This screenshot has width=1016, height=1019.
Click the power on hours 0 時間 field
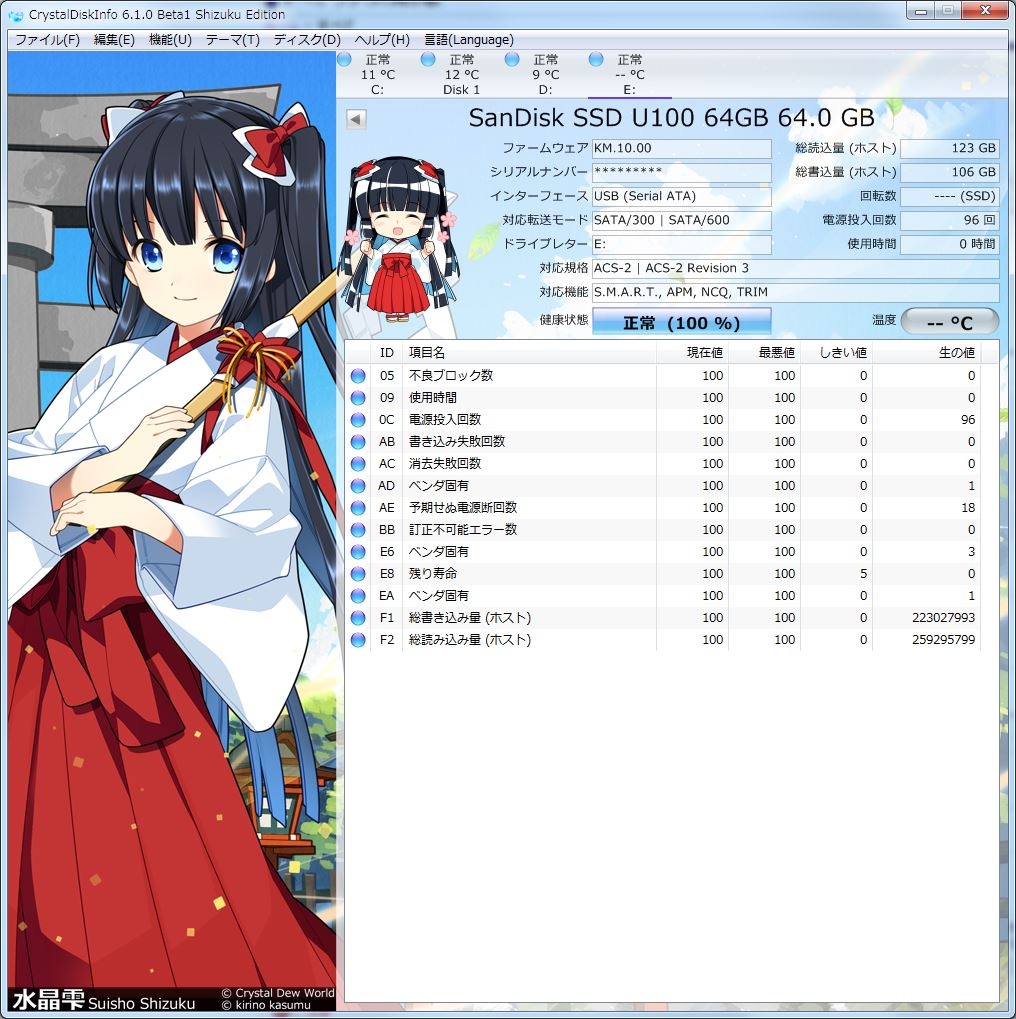[950, 244]
